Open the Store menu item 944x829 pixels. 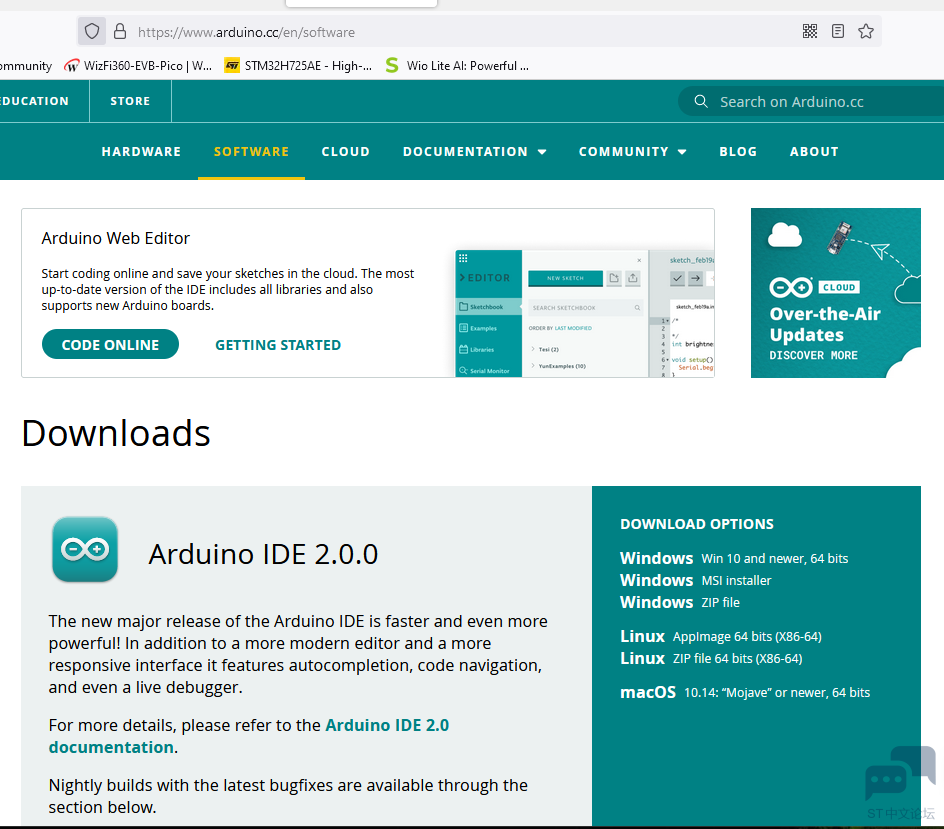pyautogui.click(x=130, y=101)
